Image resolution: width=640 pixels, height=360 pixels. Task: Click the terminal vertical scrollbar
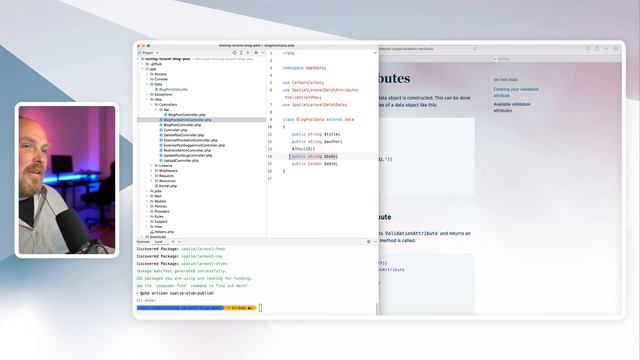click(377, 309)
